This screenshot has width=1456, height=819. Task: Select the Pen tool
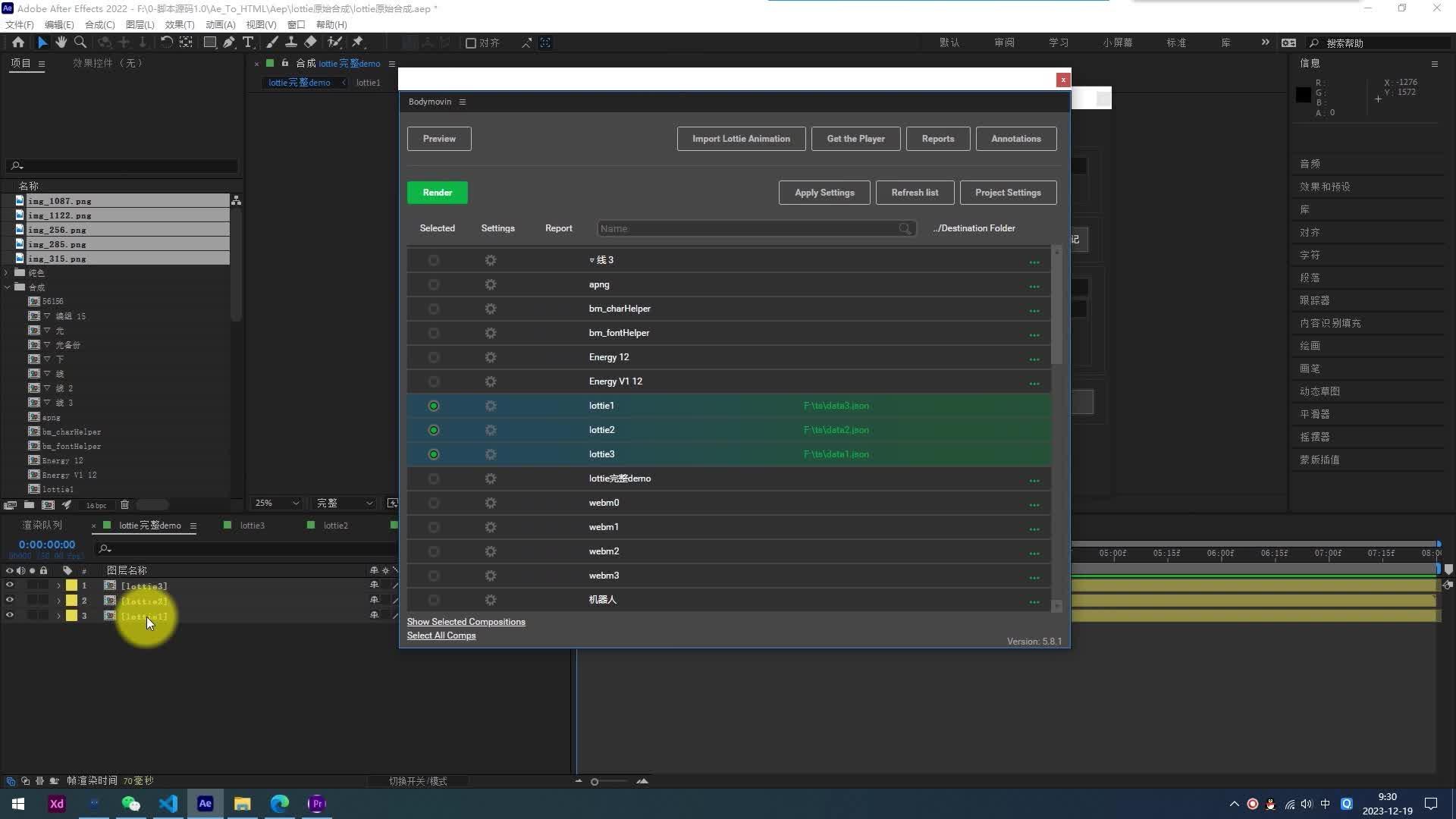(x=228, y=42)
